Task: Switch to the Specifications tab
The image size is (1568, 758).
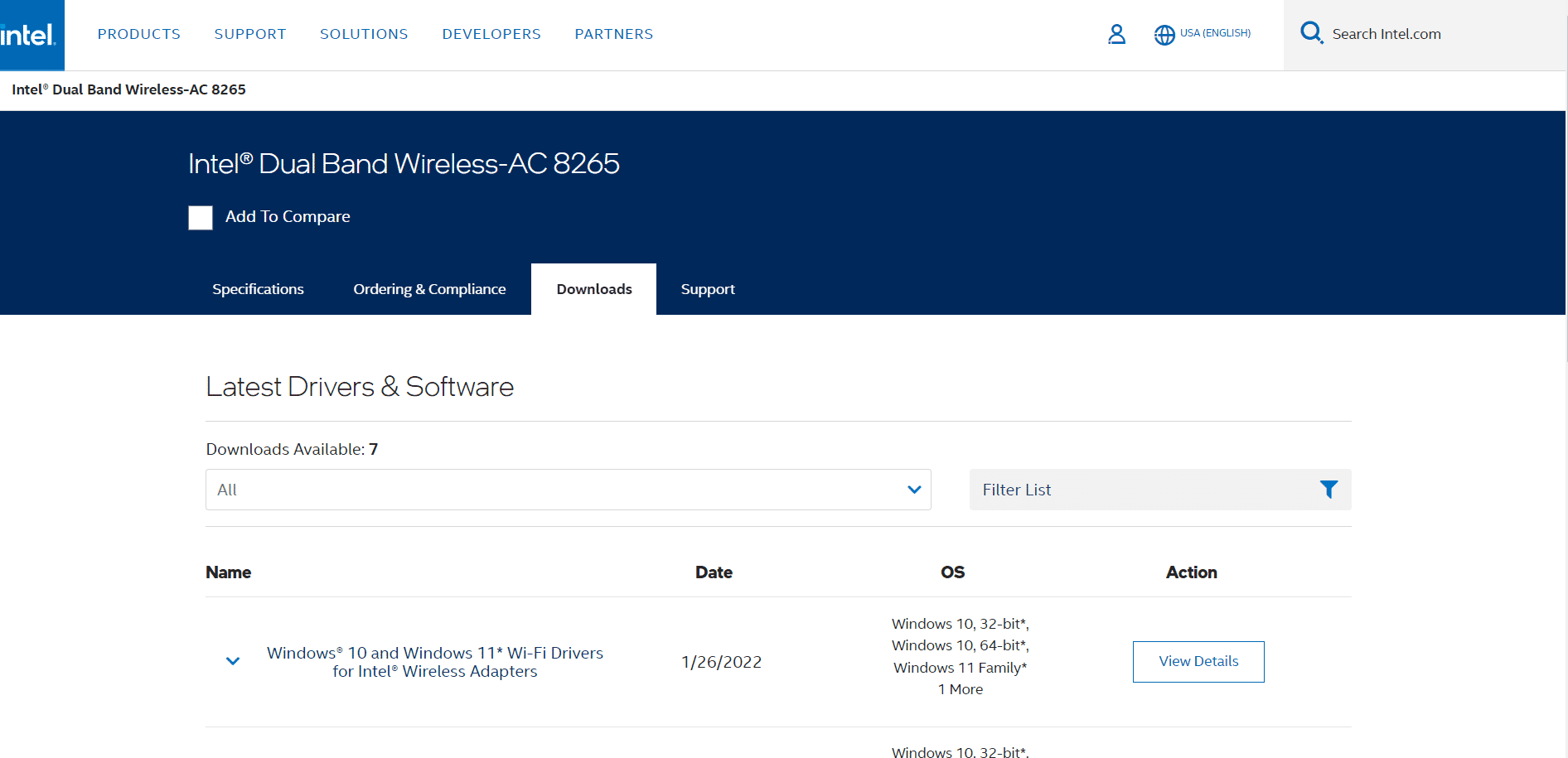Action: [x=258, y=288]
